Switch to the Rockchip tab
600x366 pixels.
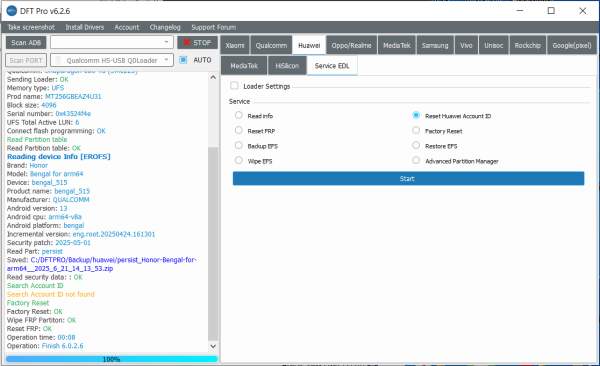528,45
